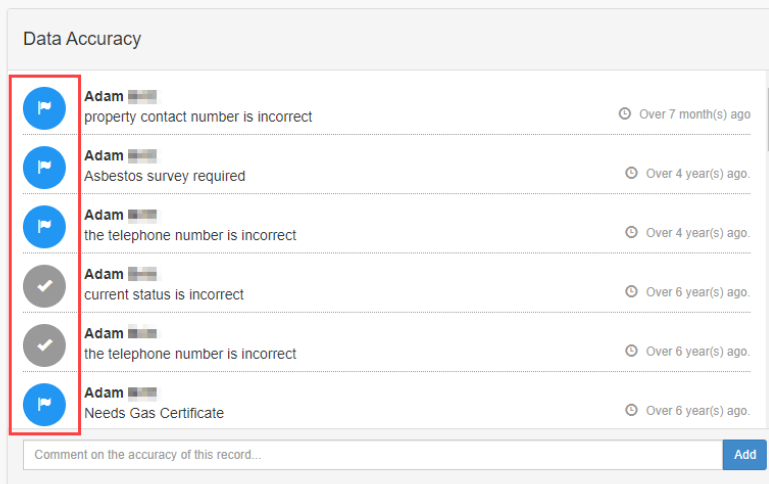The width and height of the screenshot is (769, 484).
Task: Click Adam's name on the first comment
Action: (104, 97)
